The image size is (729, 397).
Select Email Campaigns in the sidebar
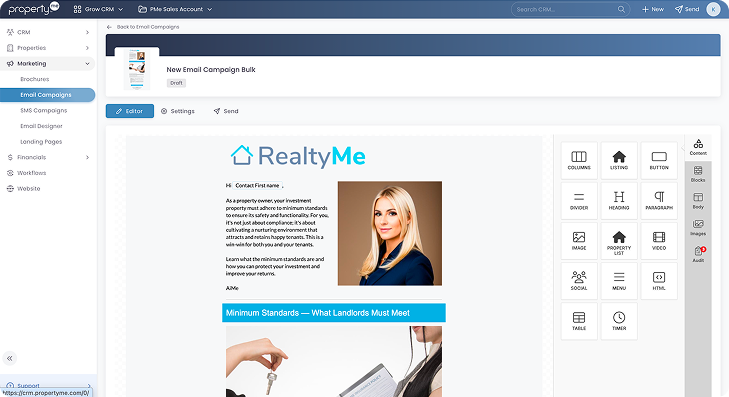coord(48,95)
